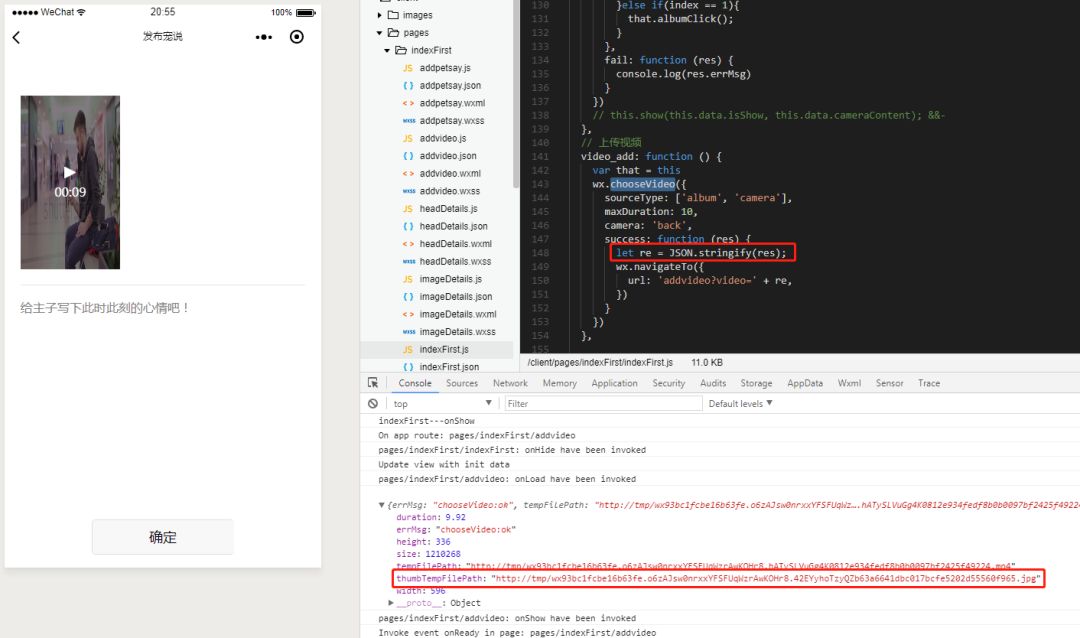
Task: Click the 'duration: 9.92' console line
Action: point(430,517)
